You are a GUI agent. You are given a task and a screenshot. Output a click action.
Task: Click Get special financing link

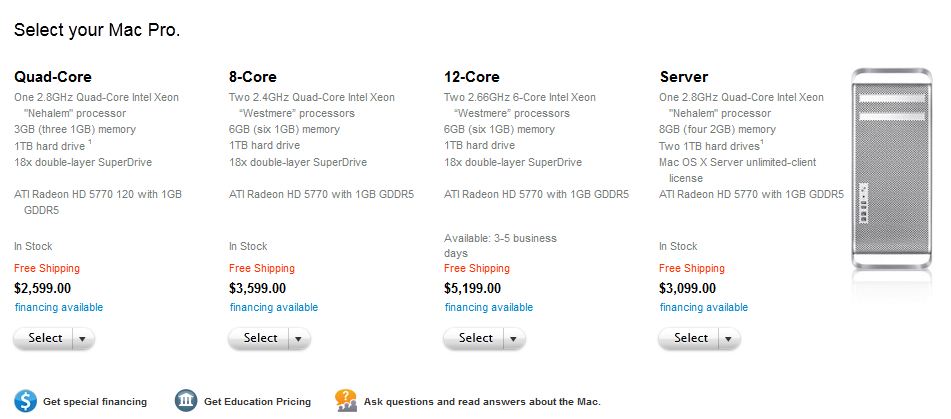coord(95,401)
